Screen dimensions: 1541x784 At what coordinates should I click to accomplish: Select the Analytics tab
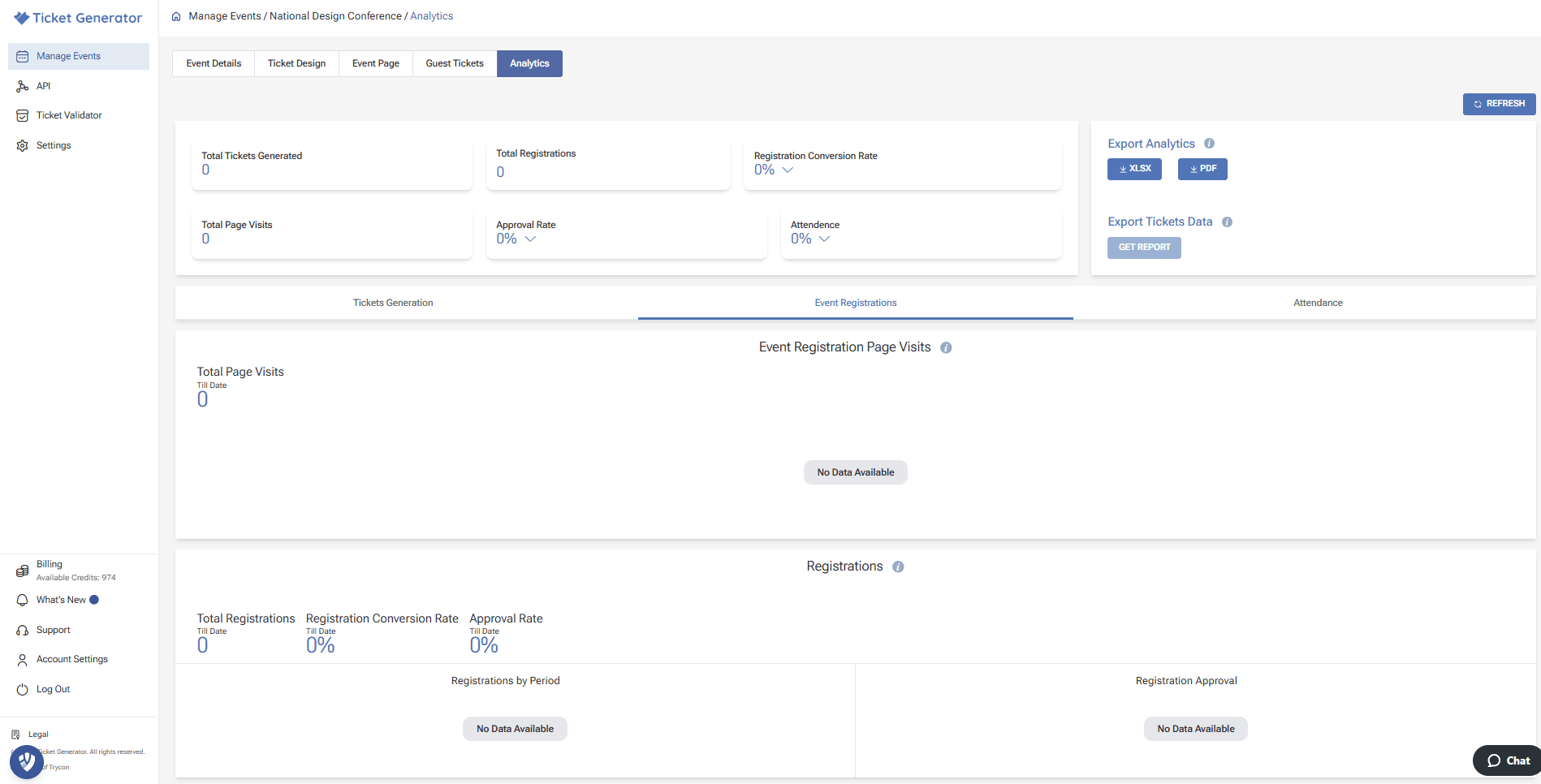point(529,64)
